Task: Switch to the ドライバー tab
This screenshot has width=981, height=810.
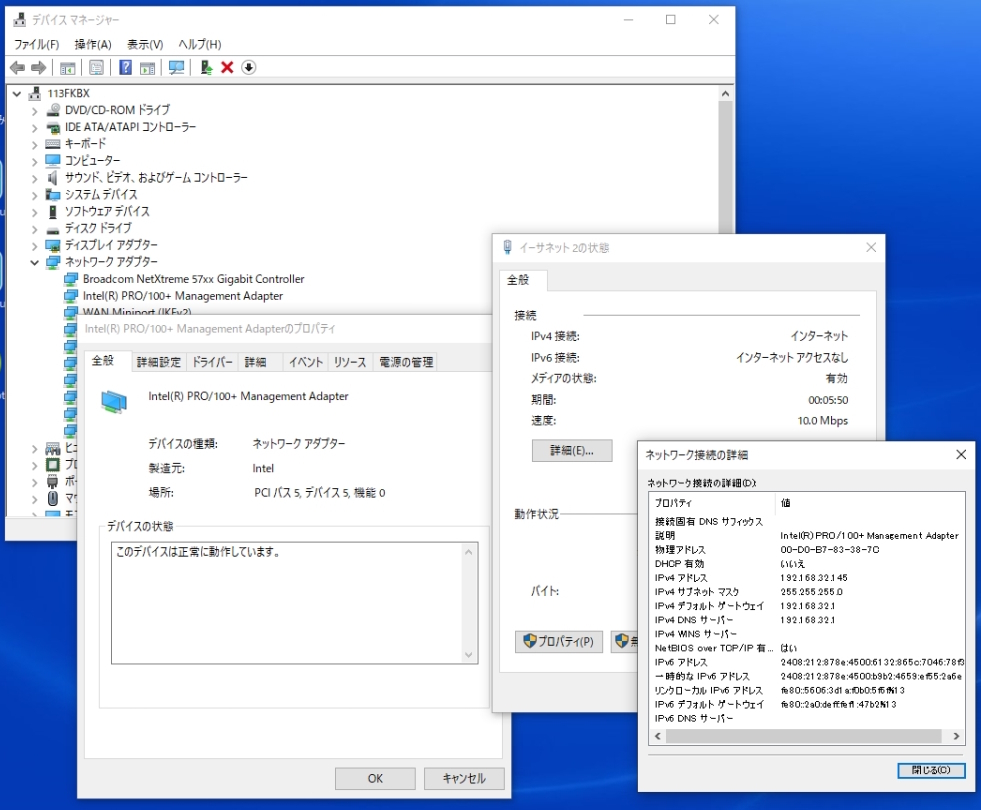Action: [212, 362]
